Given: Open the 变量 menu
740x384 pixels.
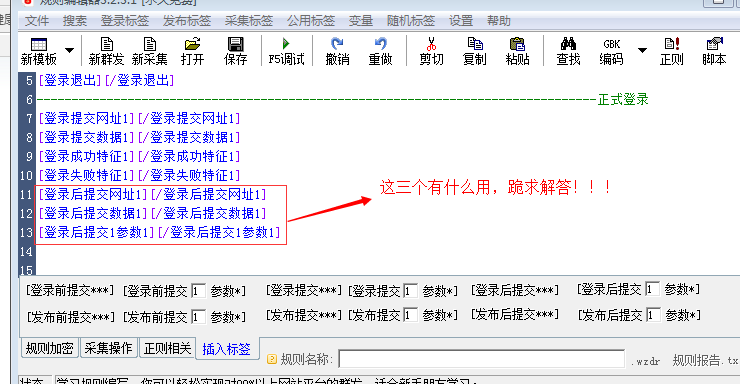Looking at the screenshot, I should click(361, 21).
